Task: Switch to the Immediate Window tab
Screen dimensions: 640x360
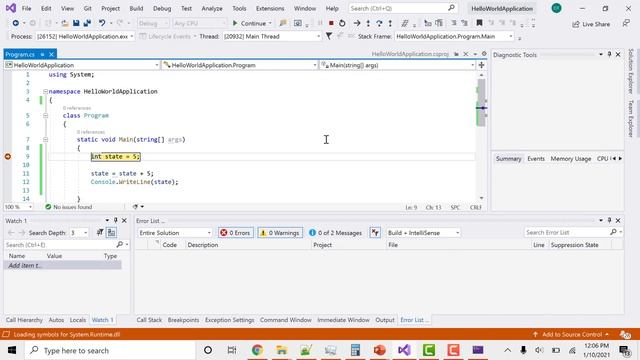Action: point(343,320)
